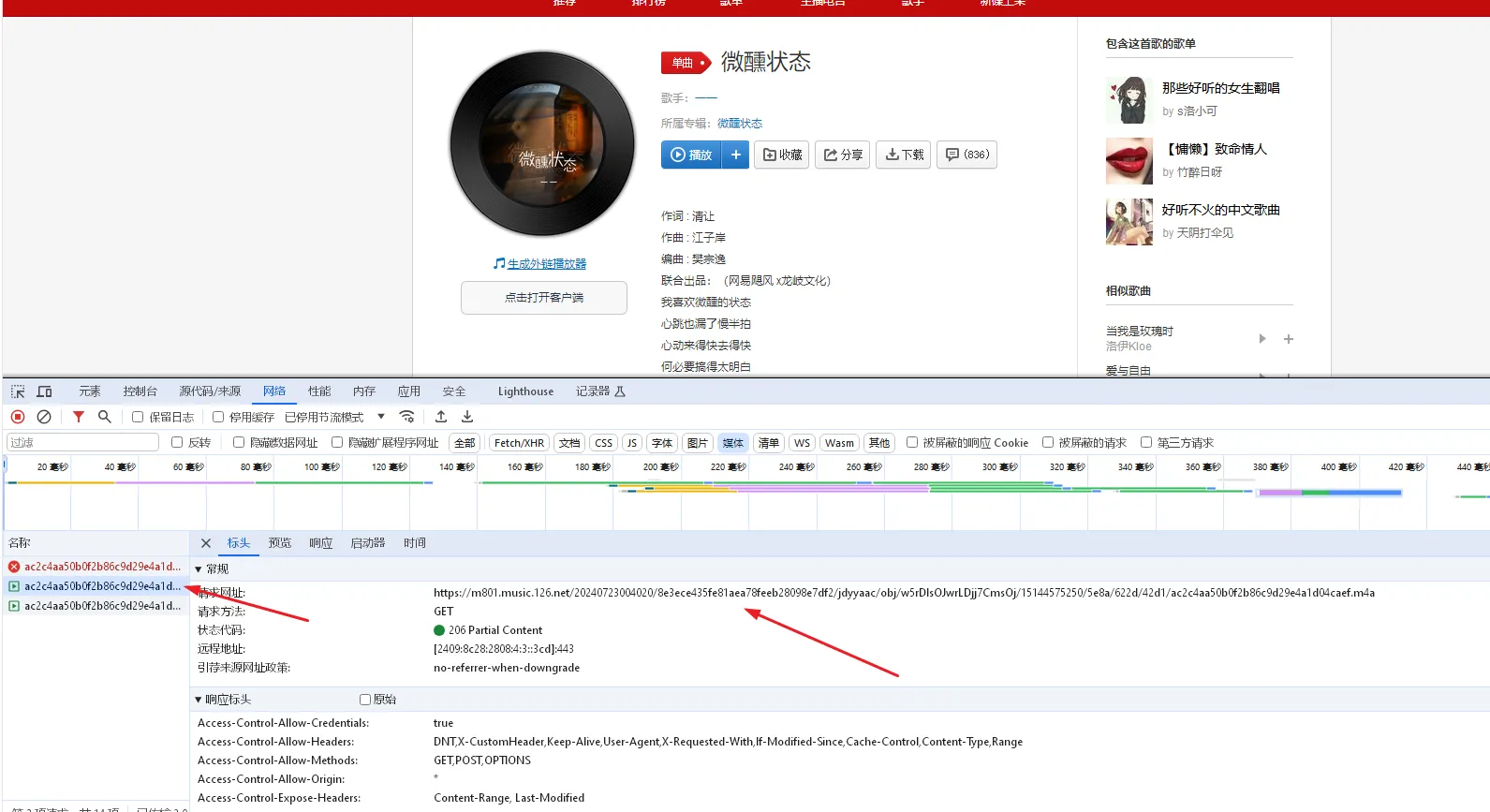The image size is (1490, 812).
Task: Filter requests by CSS type
Action: [604, 443]
